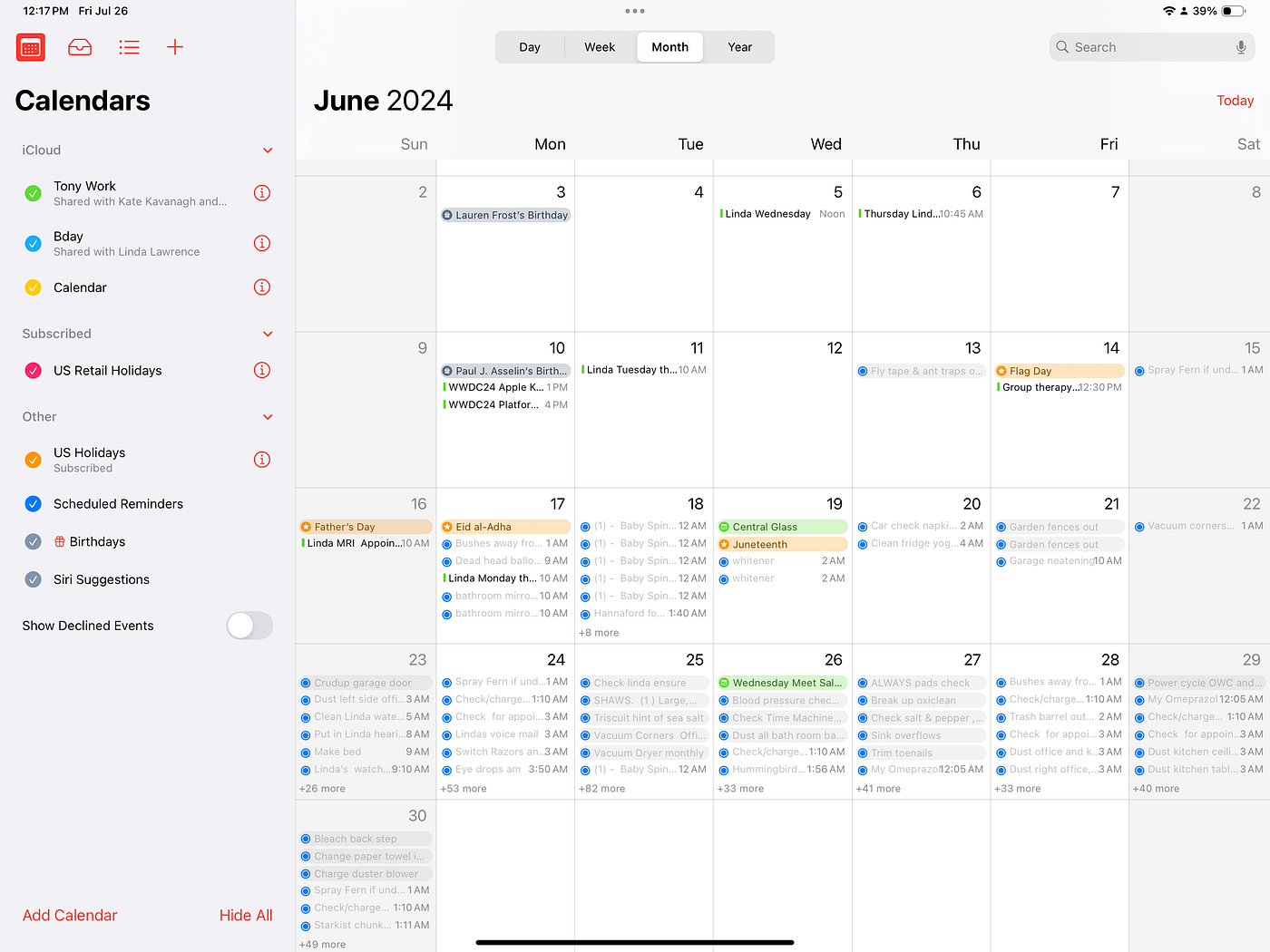Tap the Today button

1235,100
